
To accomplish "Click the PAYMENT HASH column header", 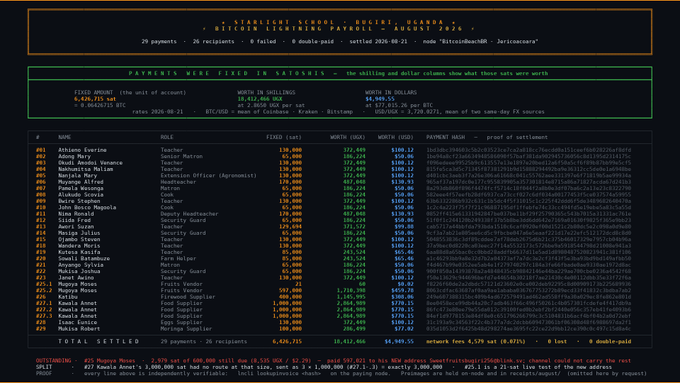I will point(445,137).
